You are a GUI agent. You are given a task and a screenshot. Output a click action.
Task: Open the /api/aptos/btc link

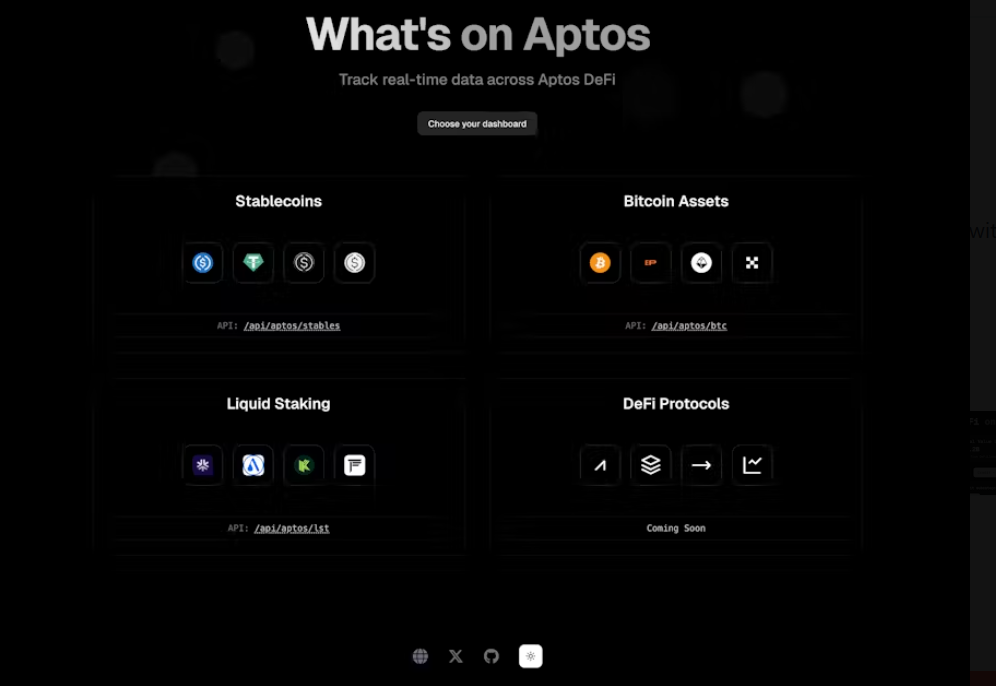point(689,326)
